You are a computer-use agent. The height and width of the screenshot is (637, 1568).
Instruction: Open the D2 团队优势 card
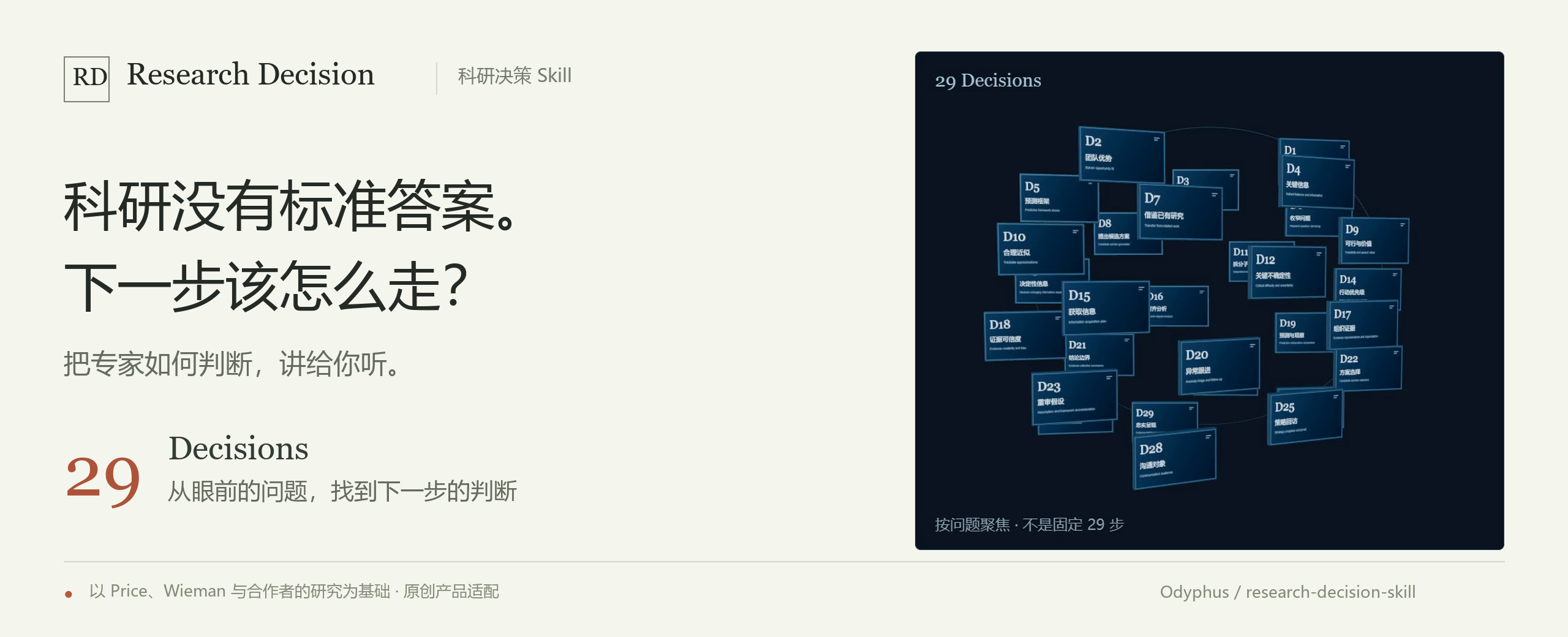1121,154
